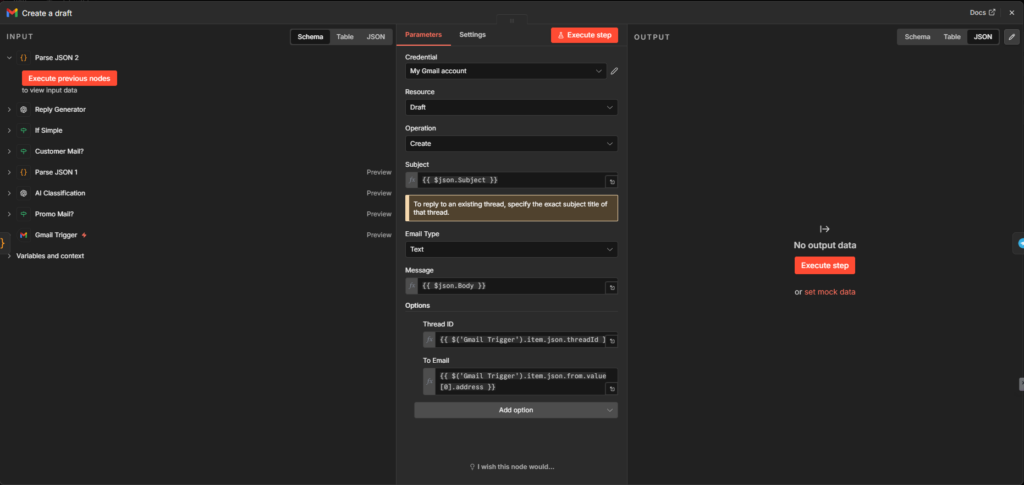Click the fx icon of Thread ID field
This screenshot has width=1024, height=485.
pyautogui.click(x=429, y=340)
